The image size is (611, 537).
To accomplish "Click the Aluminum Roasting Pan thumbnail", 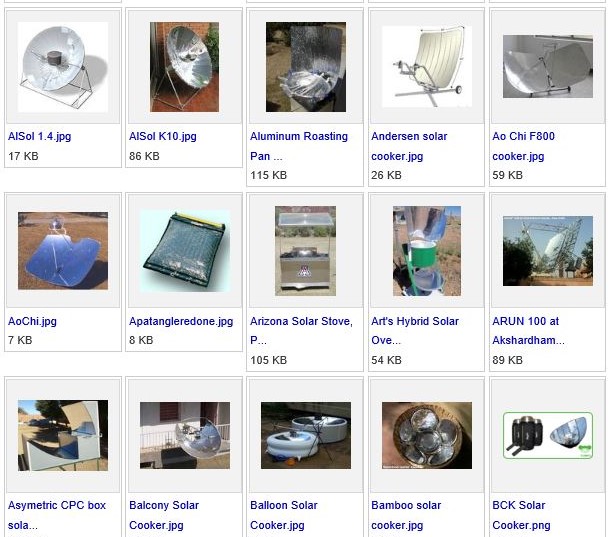I will pos(306,67).
